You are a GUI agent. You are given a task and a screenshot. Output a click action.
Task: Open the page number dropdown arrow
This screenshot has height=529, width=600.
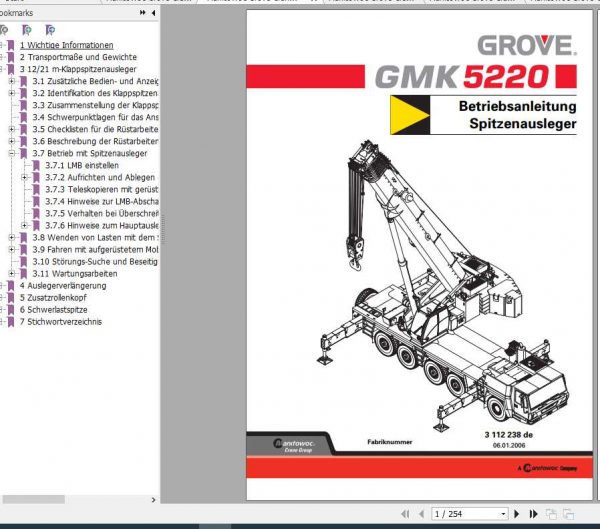point(504,514)
